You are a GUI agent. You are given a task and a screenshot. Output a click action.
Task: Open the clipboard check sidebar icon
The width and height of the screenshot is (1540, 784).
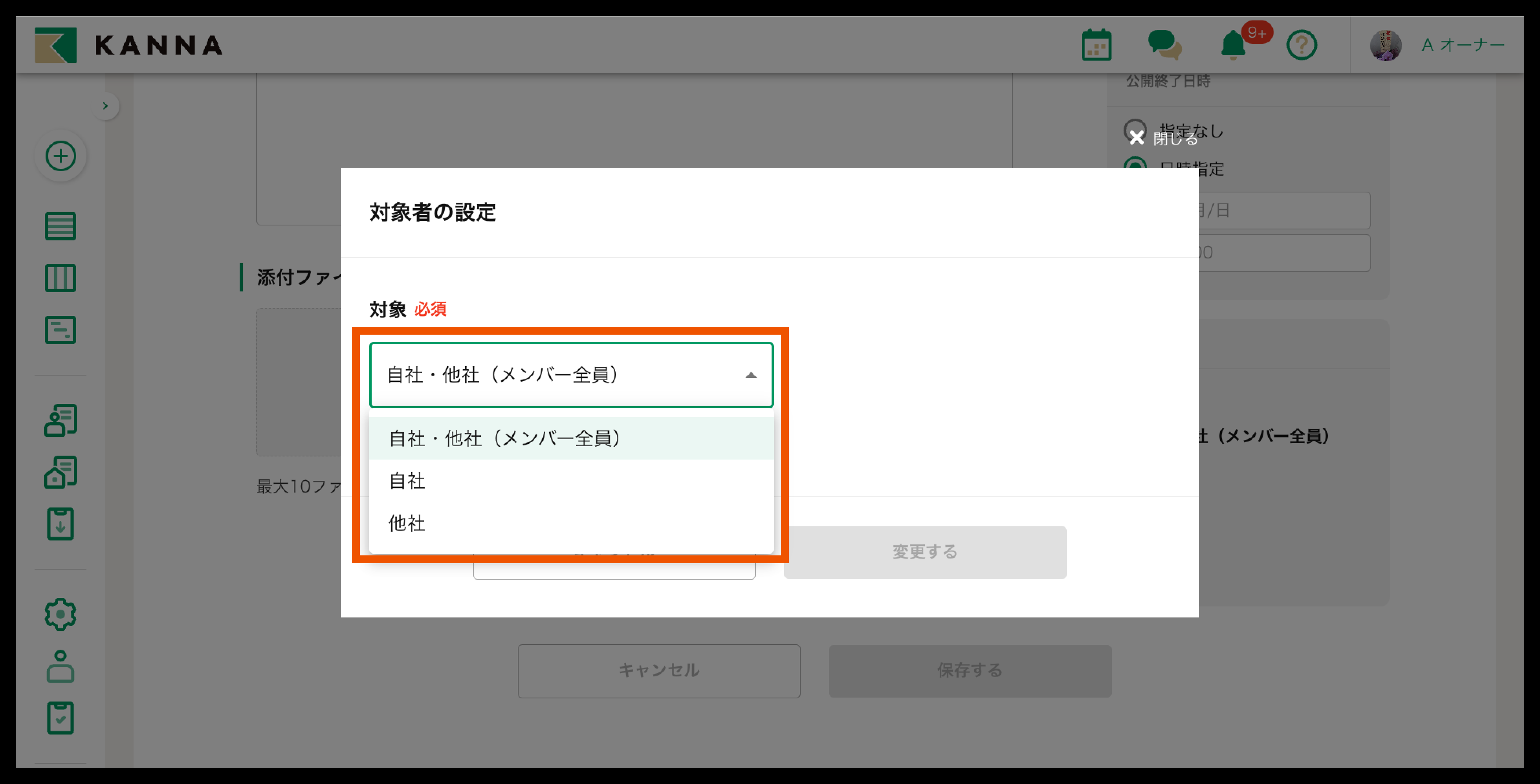pyautogui.click(x=60, y=718)
